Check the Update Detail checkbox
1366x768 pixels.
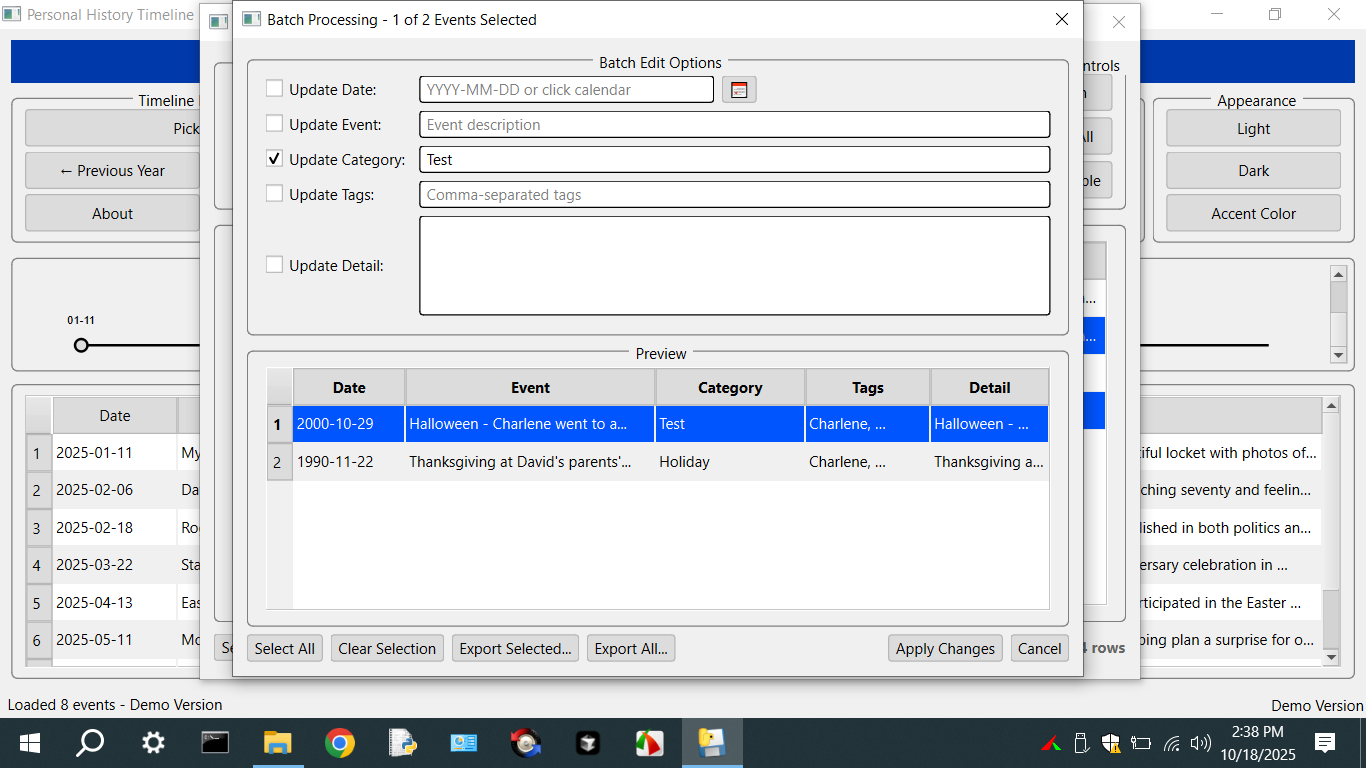(274, 265)
